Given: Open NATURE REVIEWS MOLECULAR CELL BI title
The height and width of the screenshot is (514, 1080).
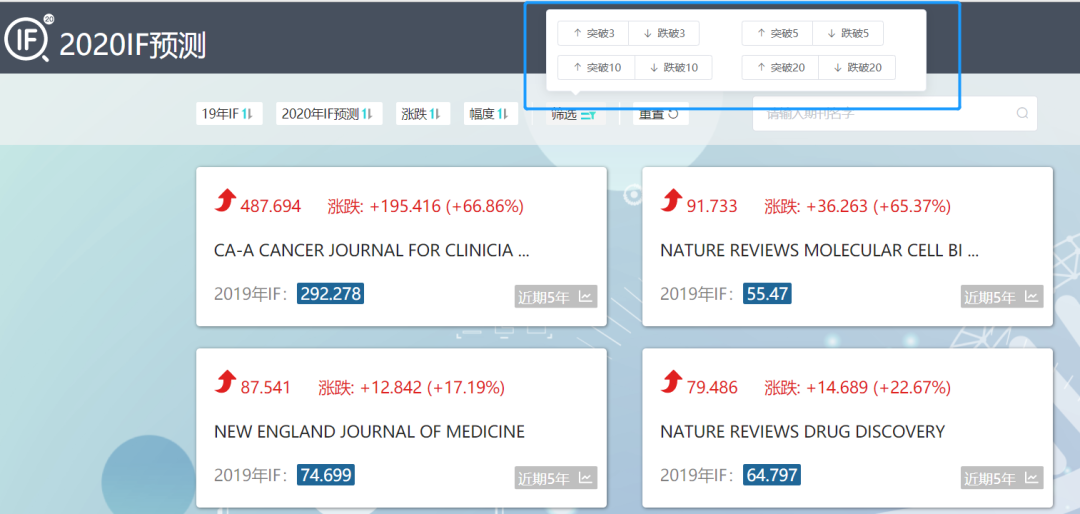Looking at the screenshot, I should (820, 251).
